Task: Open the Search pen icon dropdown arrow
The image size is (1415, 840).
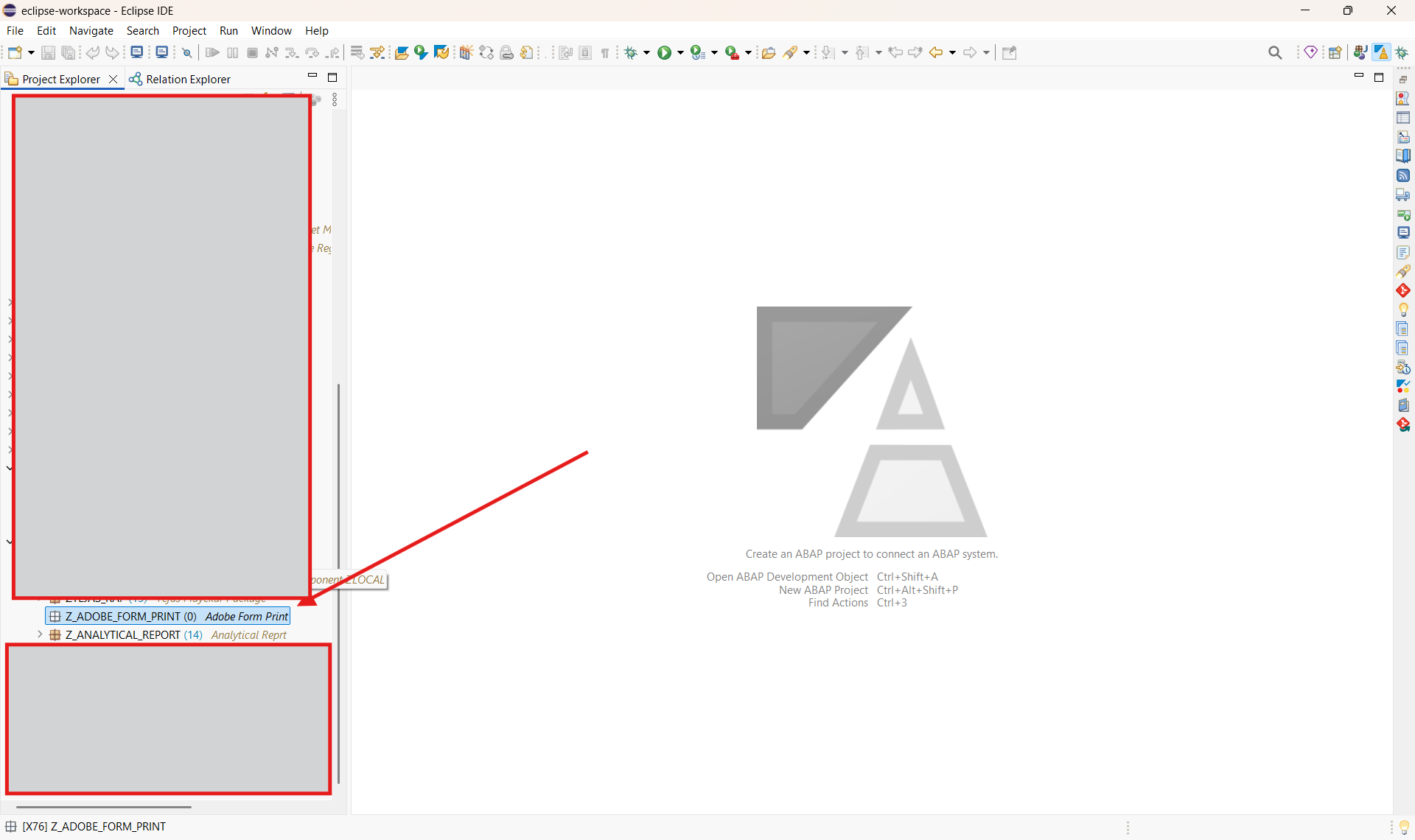Action: tap(806, 52)
